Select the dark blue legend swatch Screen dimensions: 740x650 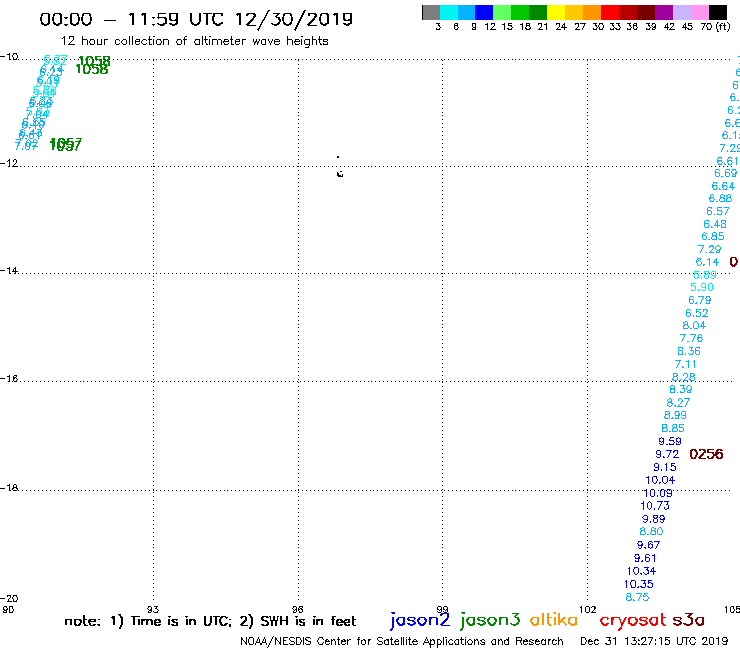[x=484, y=13]
